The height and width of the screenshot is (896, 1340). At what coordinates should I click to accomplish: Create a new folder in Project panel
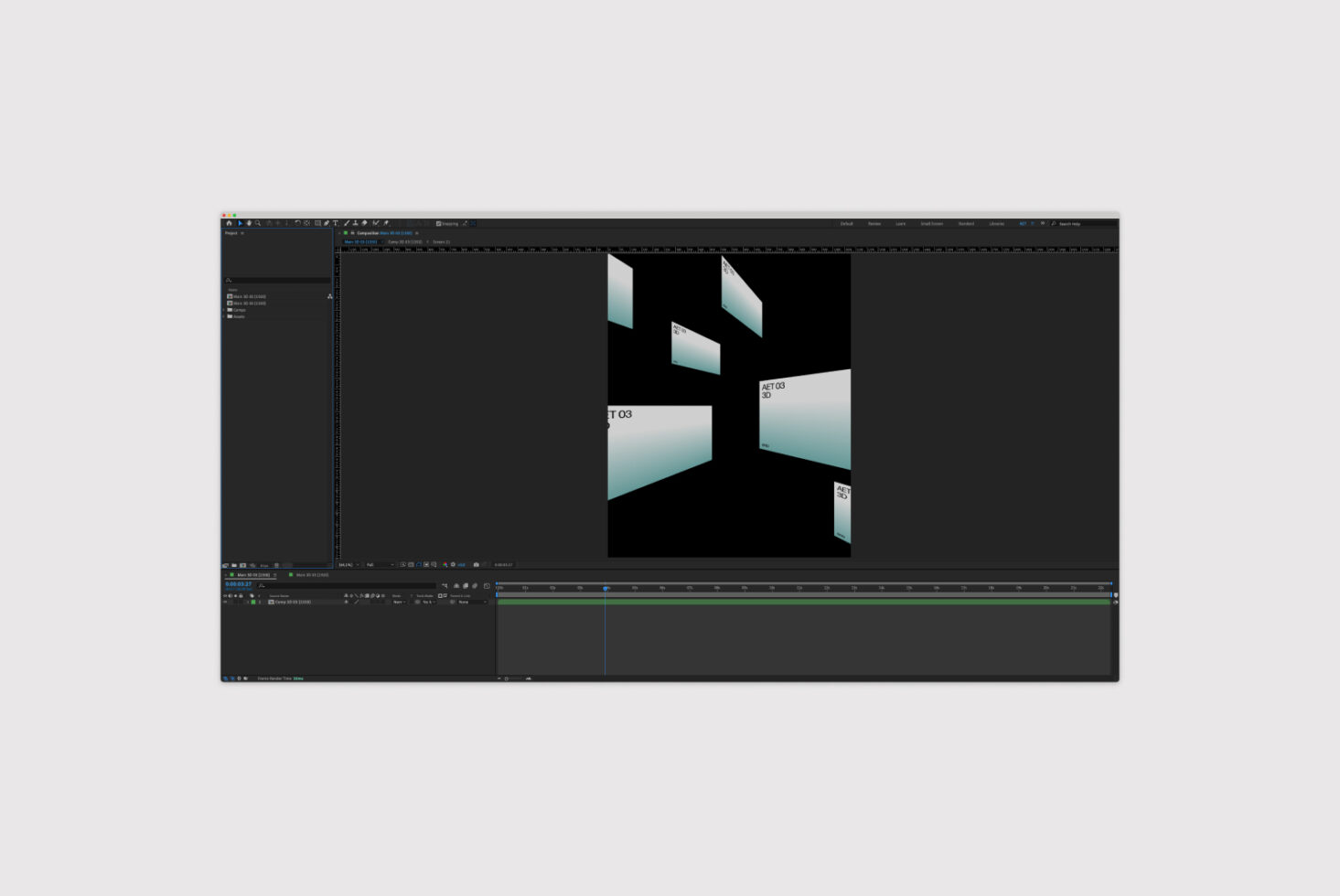[x=234, y=565]
